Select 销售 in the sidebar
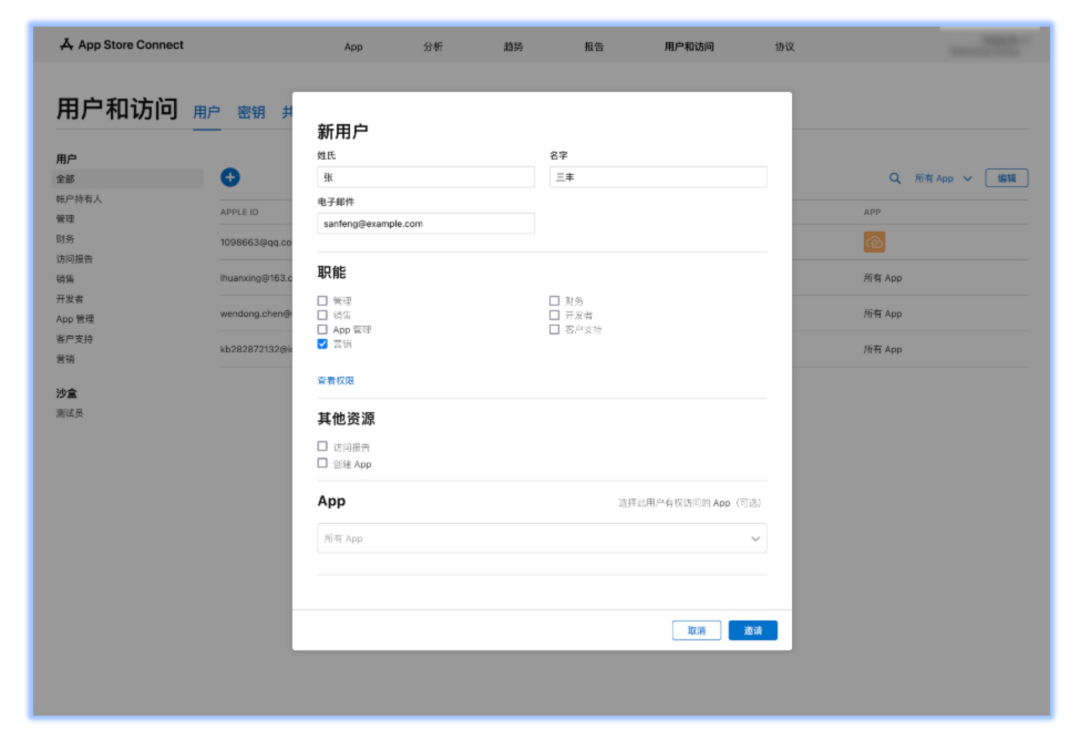The height and width of the screenshot is (740, 1080). (x=65, y=279)
